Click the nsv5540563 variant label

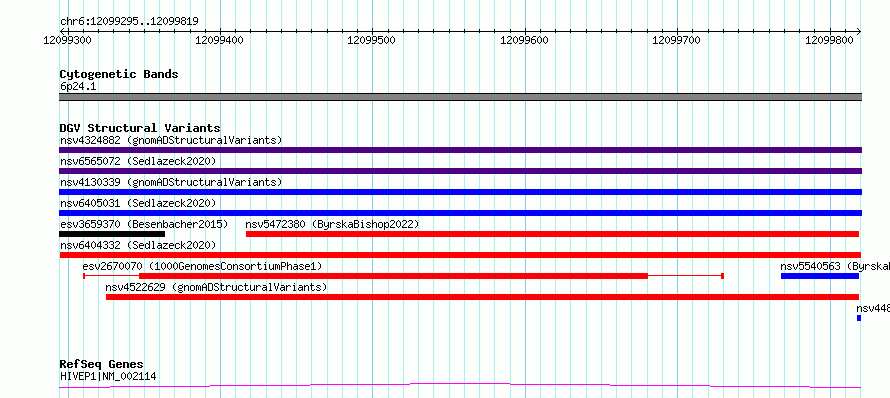[x=834, y=266]
